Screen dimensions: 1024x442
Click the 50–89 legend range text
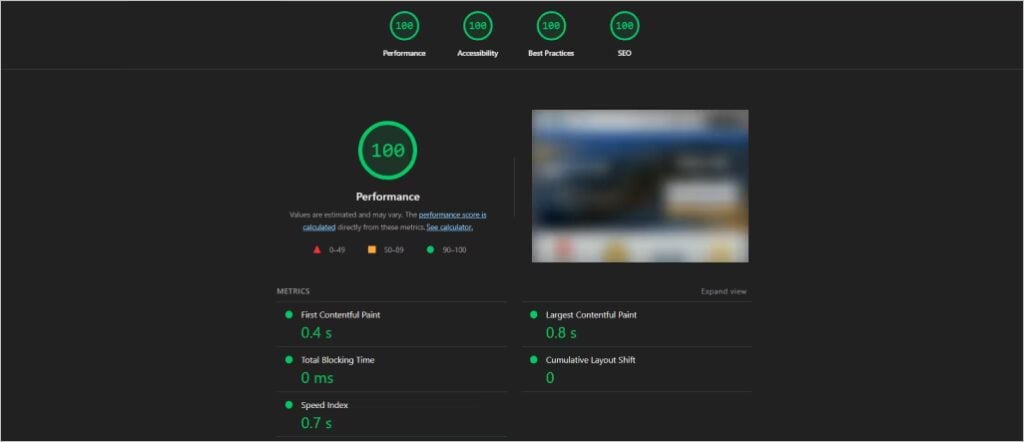coord(394,250)
